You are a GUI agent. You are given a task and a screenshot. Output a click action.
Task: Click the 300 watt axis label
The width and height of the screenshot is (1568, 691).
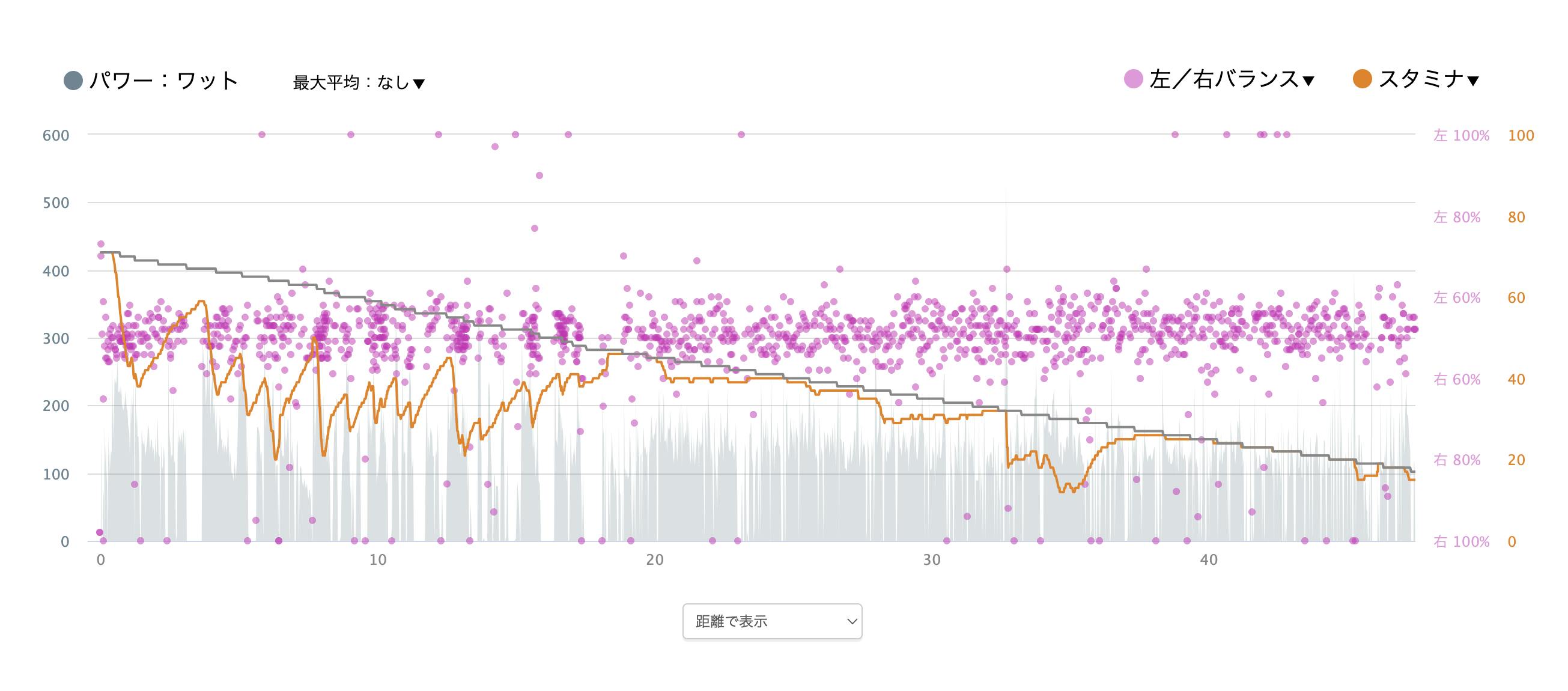55,338
